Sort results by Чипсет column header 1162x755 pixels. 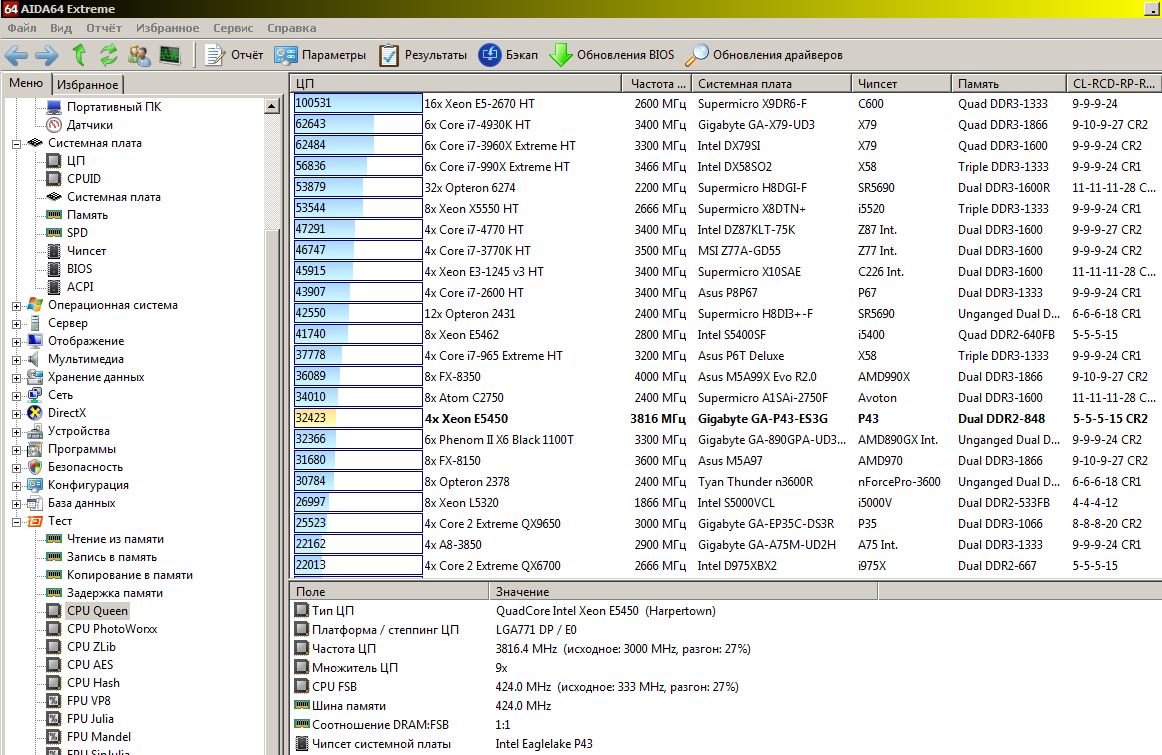click(x=901, y=84)
